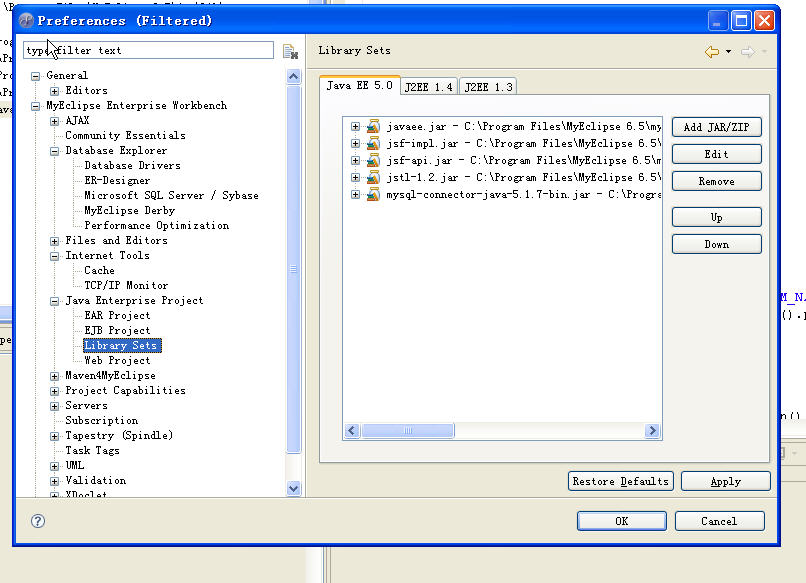The height and width of the screenshot is (583, 806).
Task: Switch to the J2EE 1.3 tab
Action: click(x=488, y=87)
